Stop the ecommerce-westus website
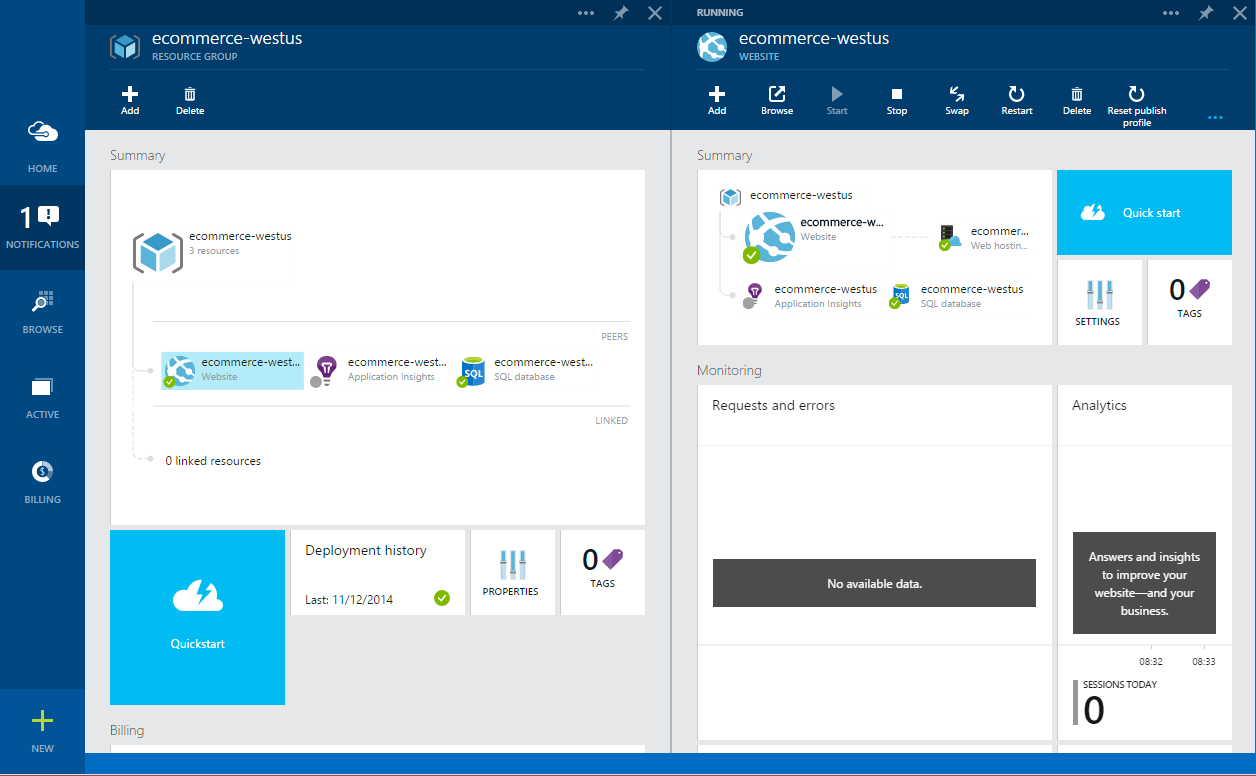The image size is (1256, 776). coord(897,99)
